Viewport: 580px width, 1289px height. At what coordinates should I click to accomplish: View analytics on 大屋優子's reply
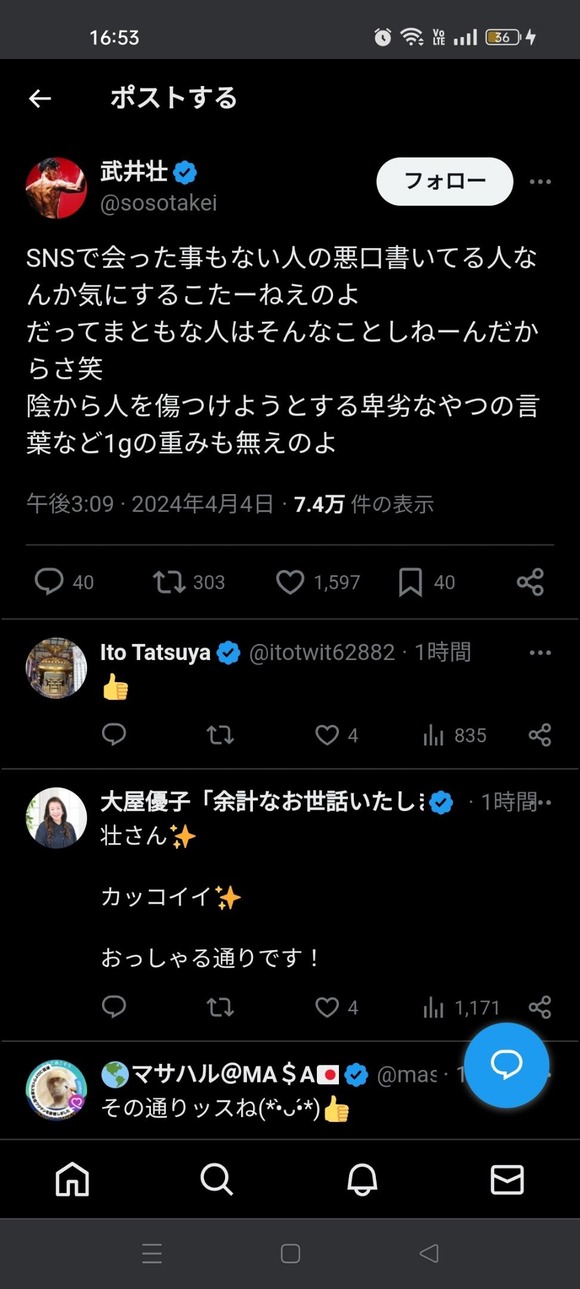[x=433, y=1008]
